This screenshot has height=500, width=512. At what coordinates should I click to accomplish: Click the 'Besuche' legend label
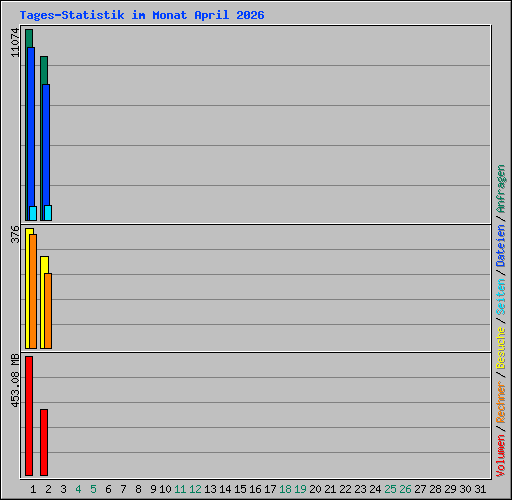click(x=501, y=348)
